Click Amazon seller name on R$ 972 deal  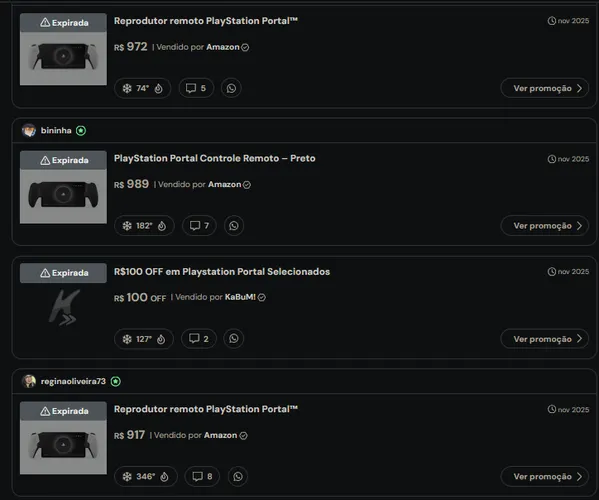223,47
